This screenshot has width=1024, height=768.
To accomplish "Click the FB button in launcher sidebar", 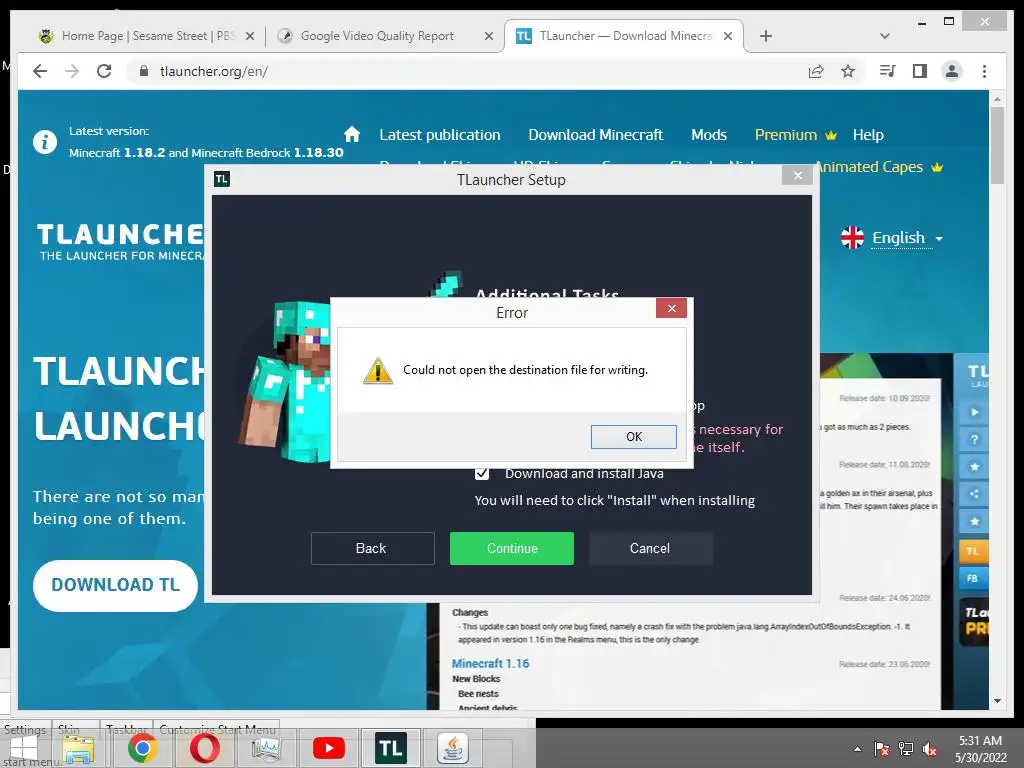I will click(x=974, y=579).
